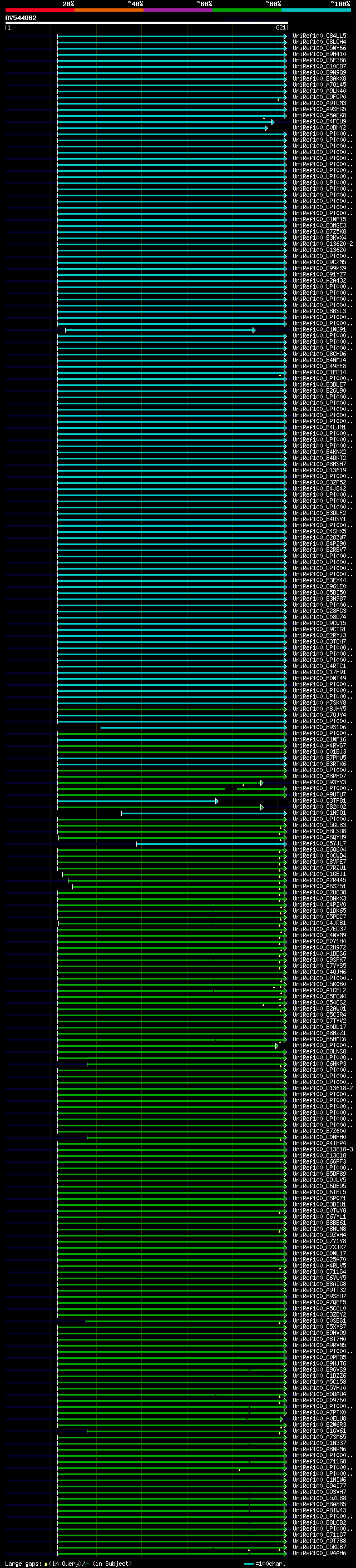Select the query label AV544062
Viewport: 356px width, 1568px height.
point(21,18)
